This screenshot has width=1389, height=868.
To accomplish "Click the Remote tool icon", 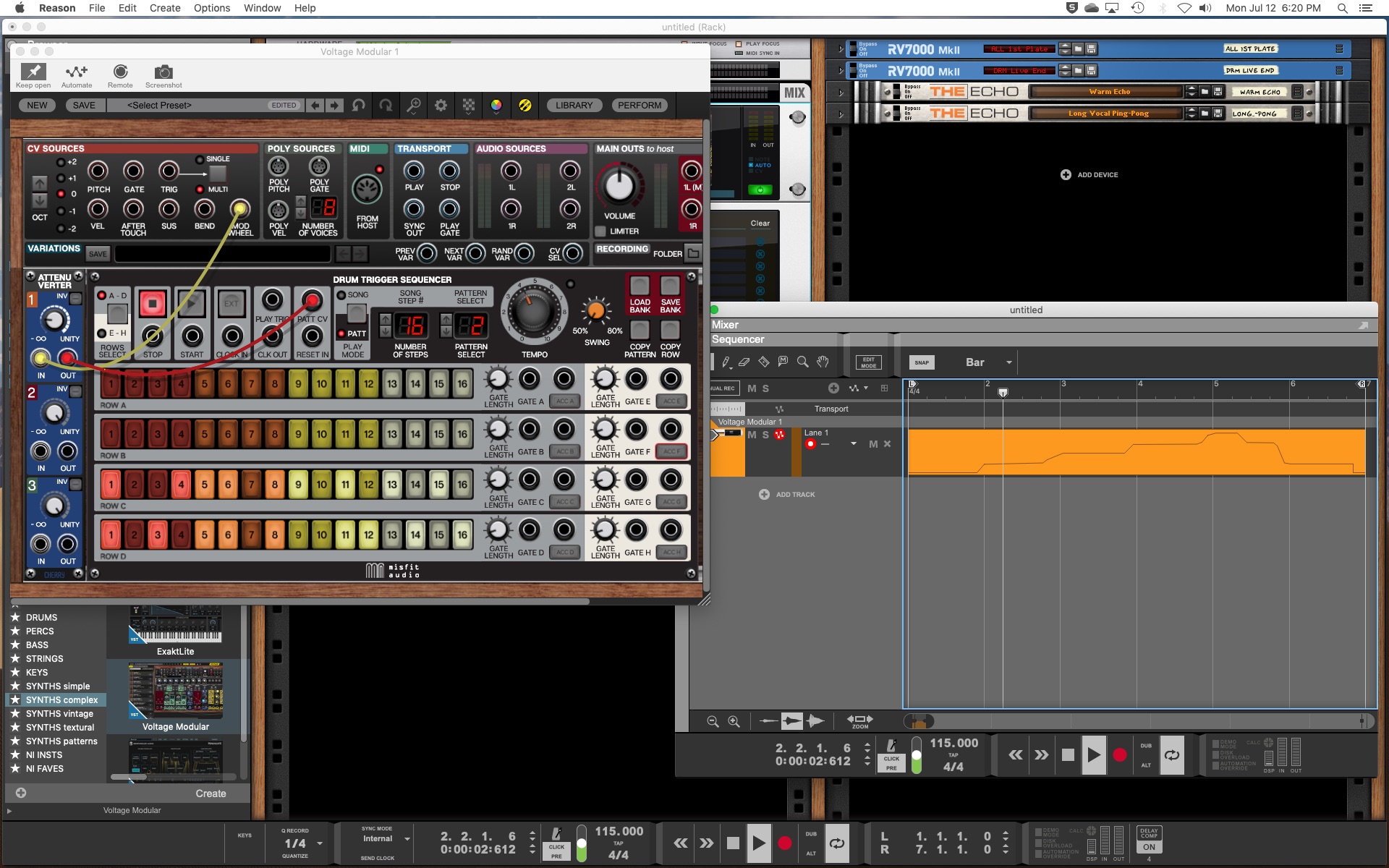I will click(120, 70).
